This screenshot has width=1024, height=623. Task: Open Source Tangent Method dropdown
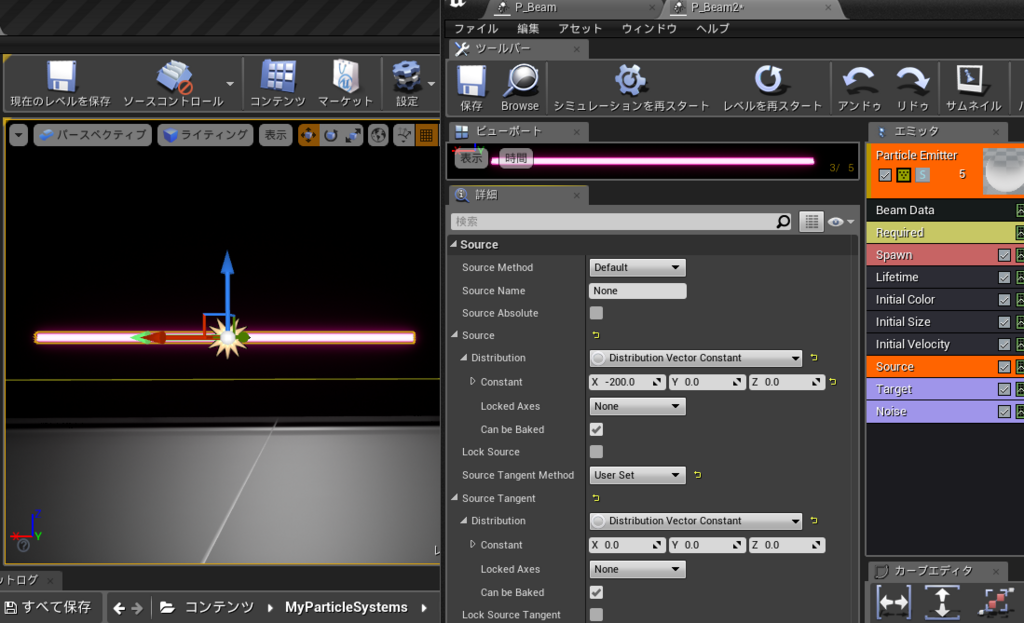pos(637,475)
